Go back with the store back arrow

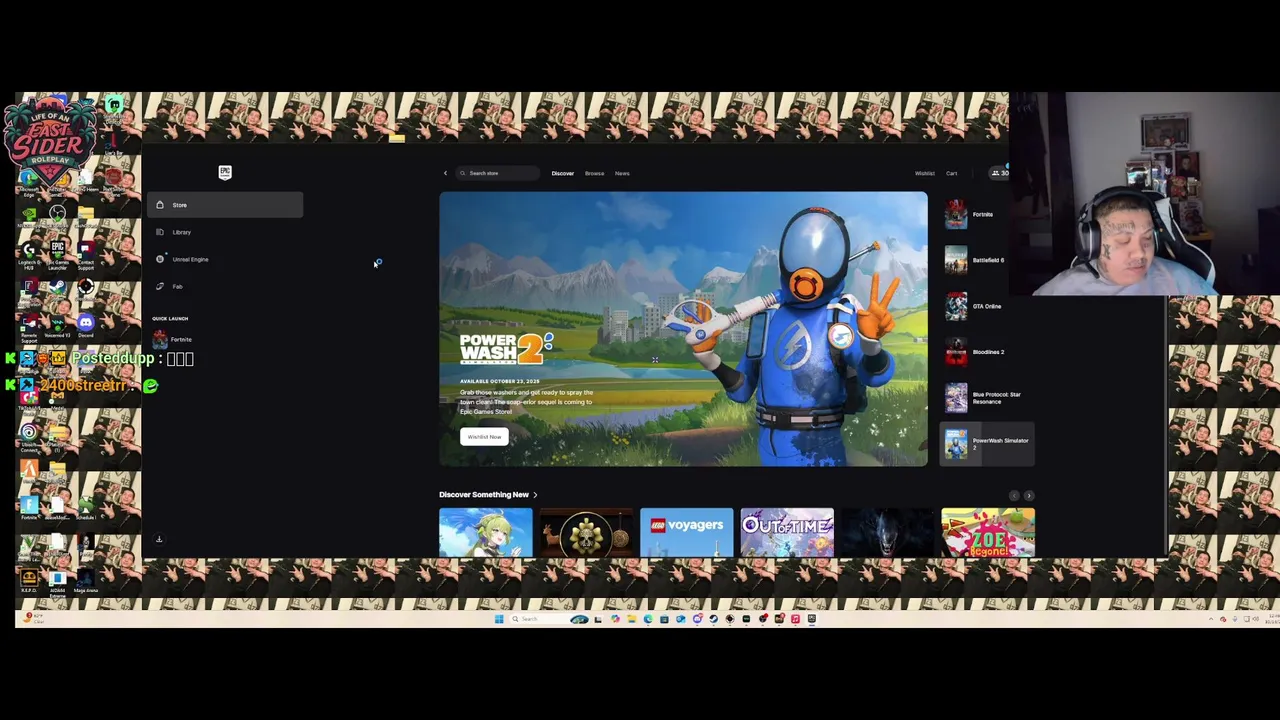click(446, 173)
